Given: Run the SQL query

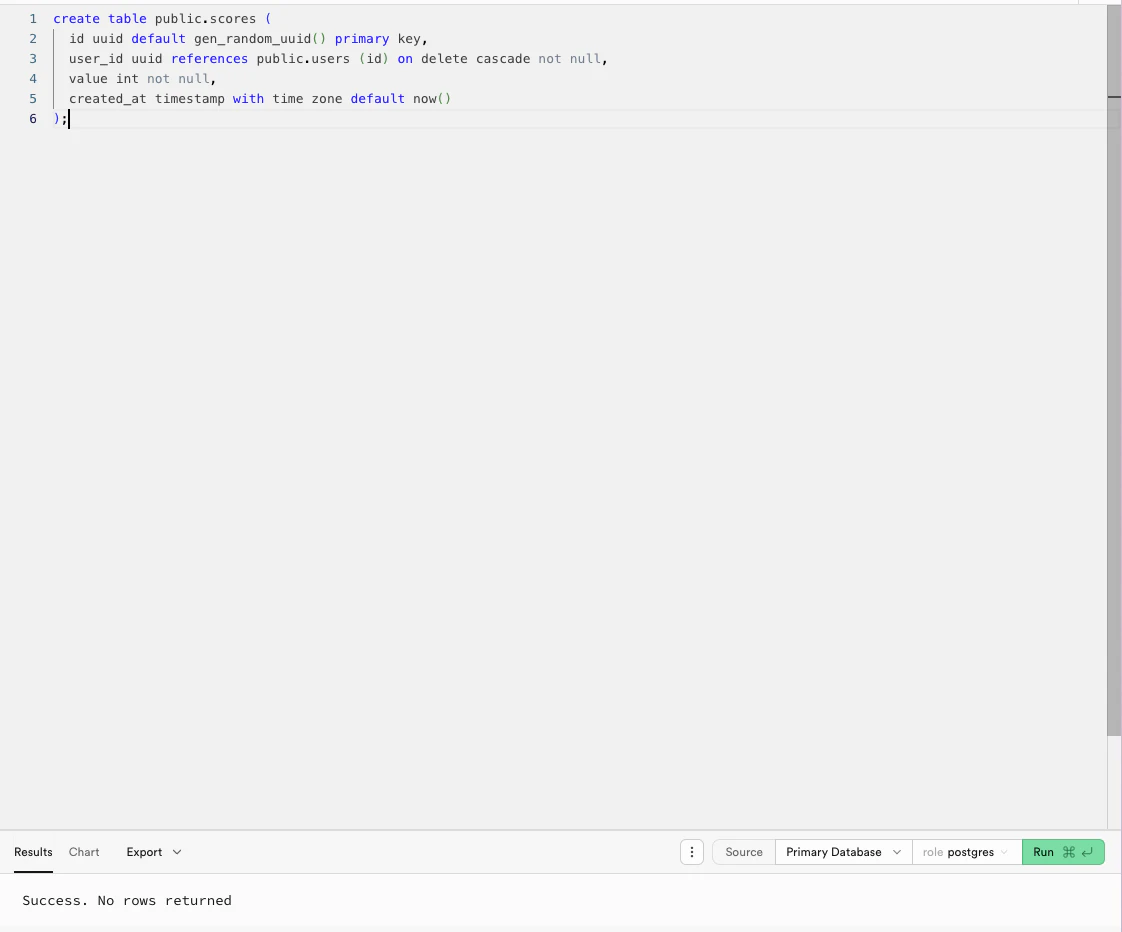Looking at the screenshot, I should tap(1063, 852).
